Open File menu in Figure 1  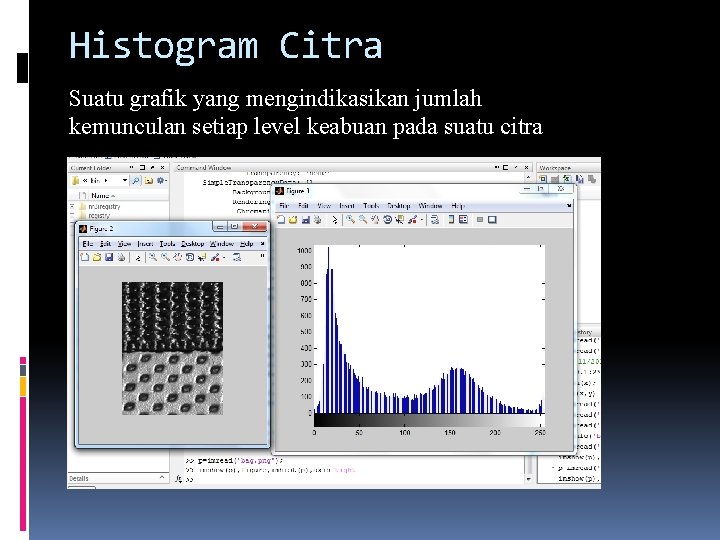click(x=284, y=206)
